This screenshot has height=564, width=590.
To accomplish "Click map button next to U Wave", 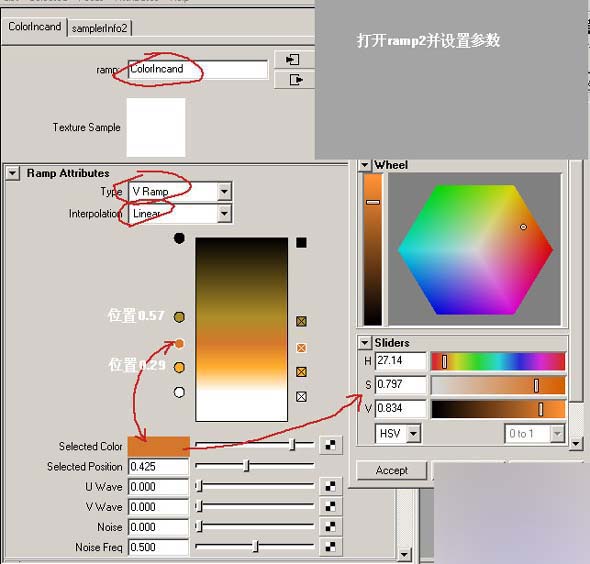I will 330,486.
